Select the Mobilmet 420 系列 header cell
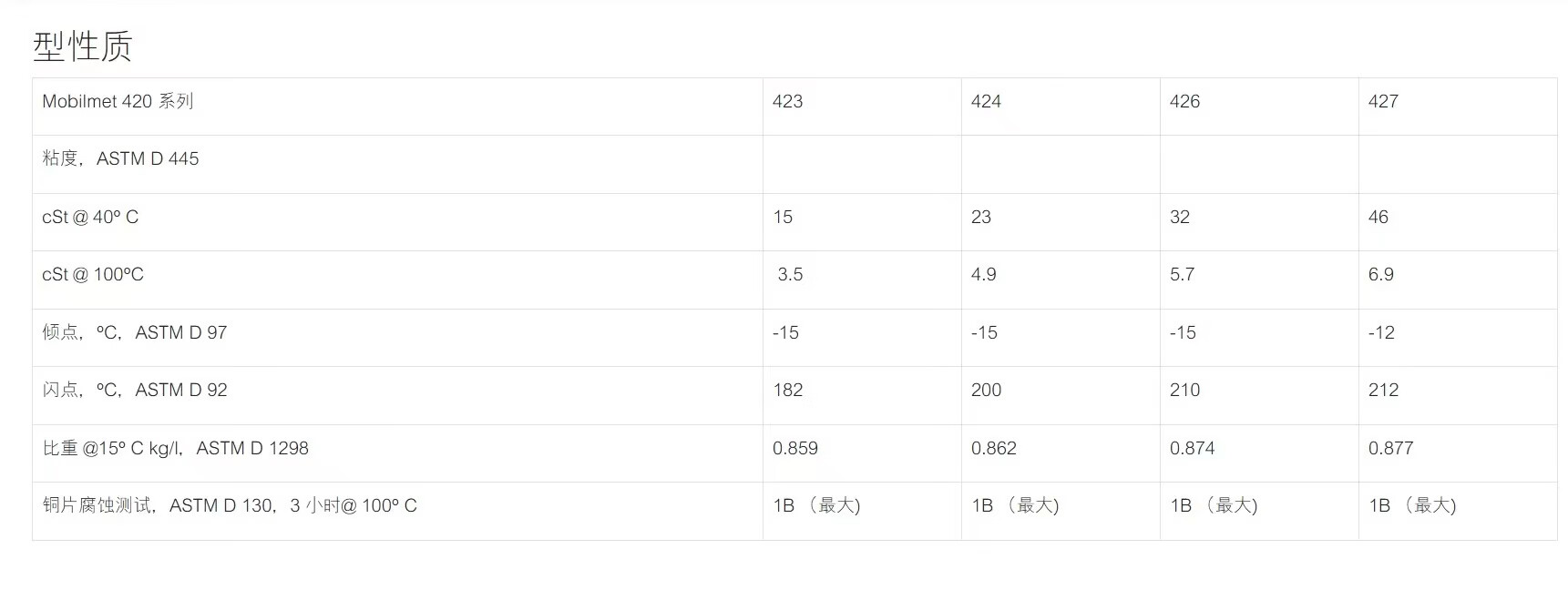1568x600 pixels. pyautogui.click(x=118, y=101)
